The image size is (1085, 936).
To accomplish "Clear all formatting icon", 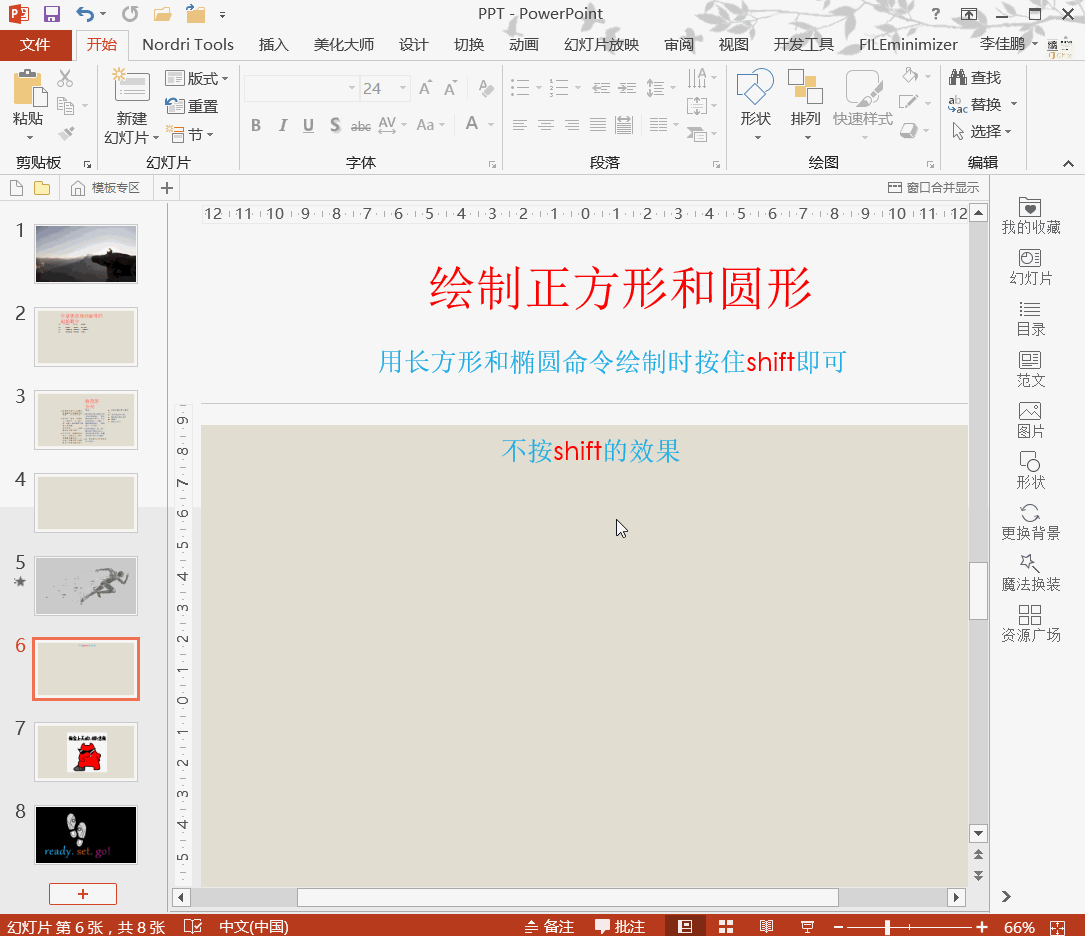I will (x=486, y=88).
